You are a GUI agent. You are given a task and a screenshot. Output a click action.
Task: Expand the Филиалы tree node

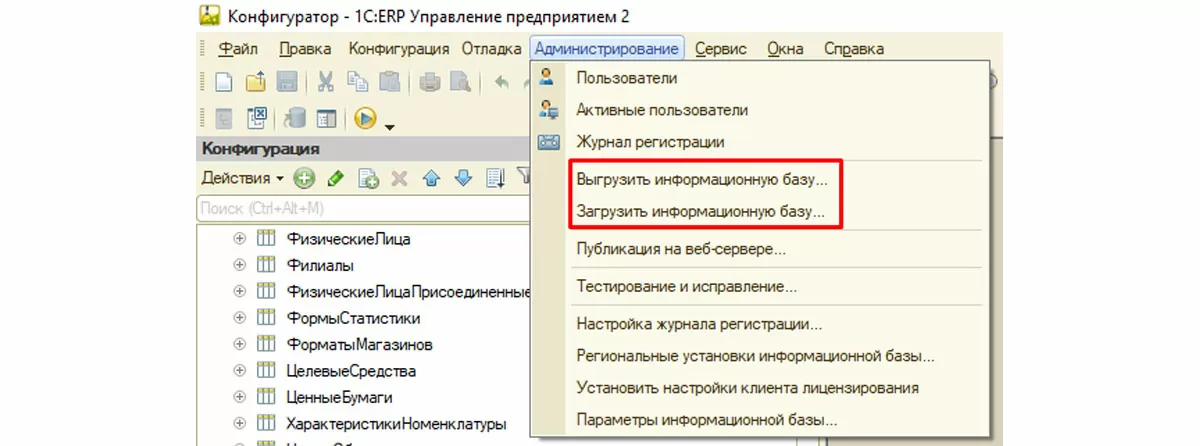tap(239, 265)
